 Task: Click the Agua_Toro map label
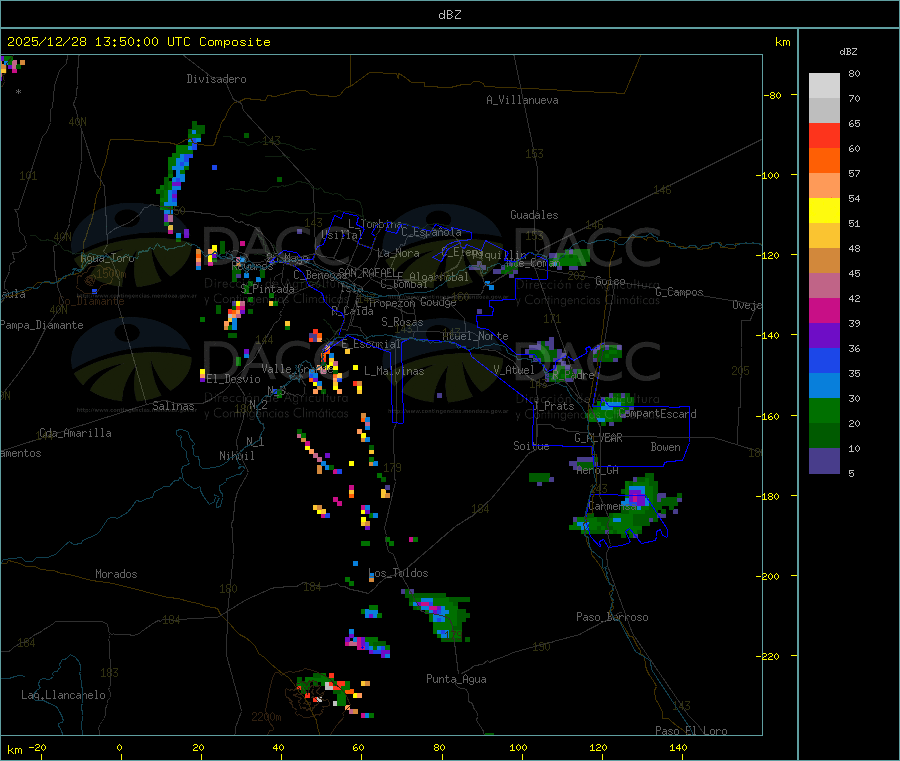pyautogui.click(x=107, y=258)
